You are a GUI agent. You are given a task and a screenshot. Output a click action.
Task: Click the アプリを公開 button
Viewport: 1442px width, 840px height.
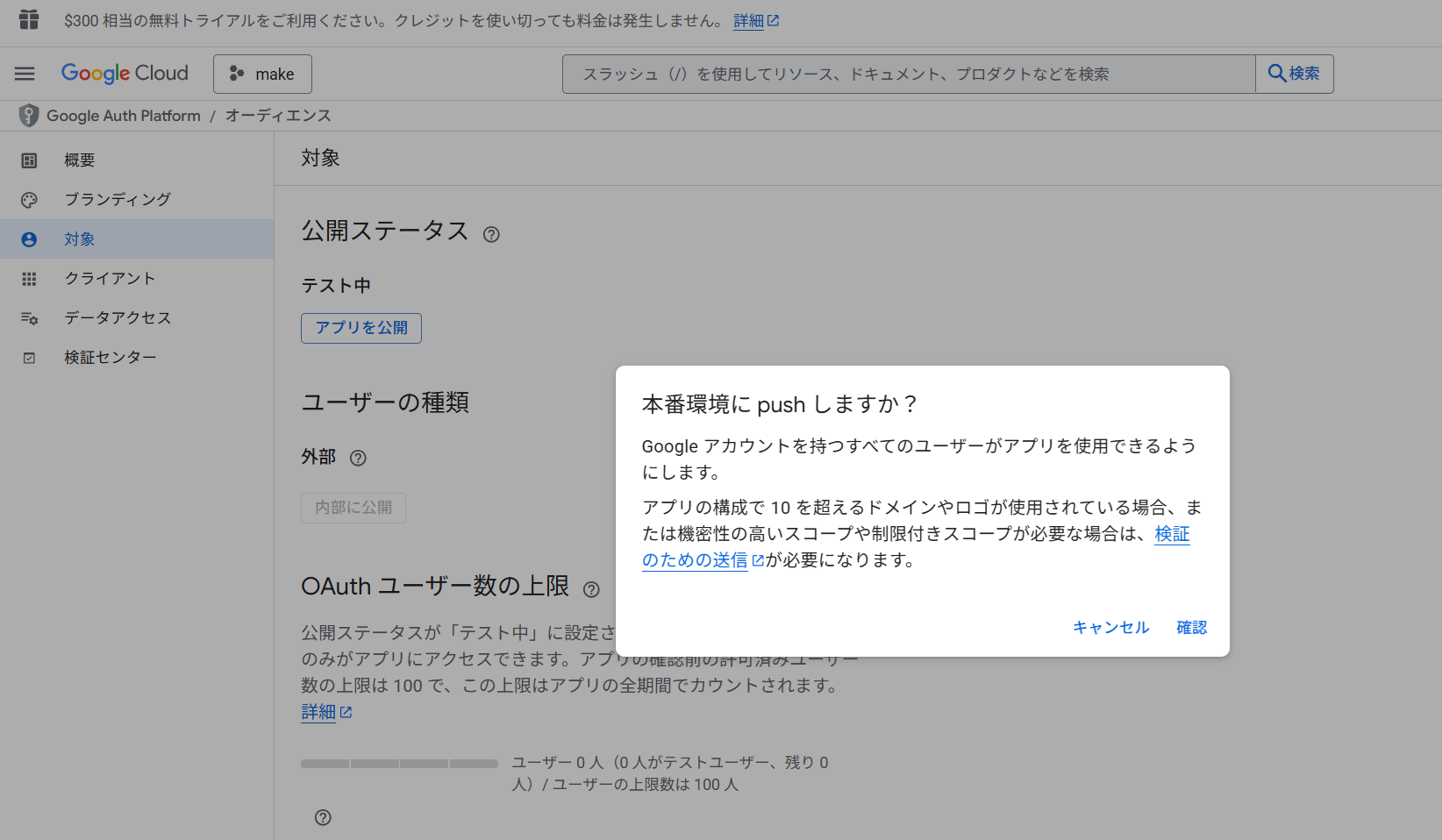361,328
